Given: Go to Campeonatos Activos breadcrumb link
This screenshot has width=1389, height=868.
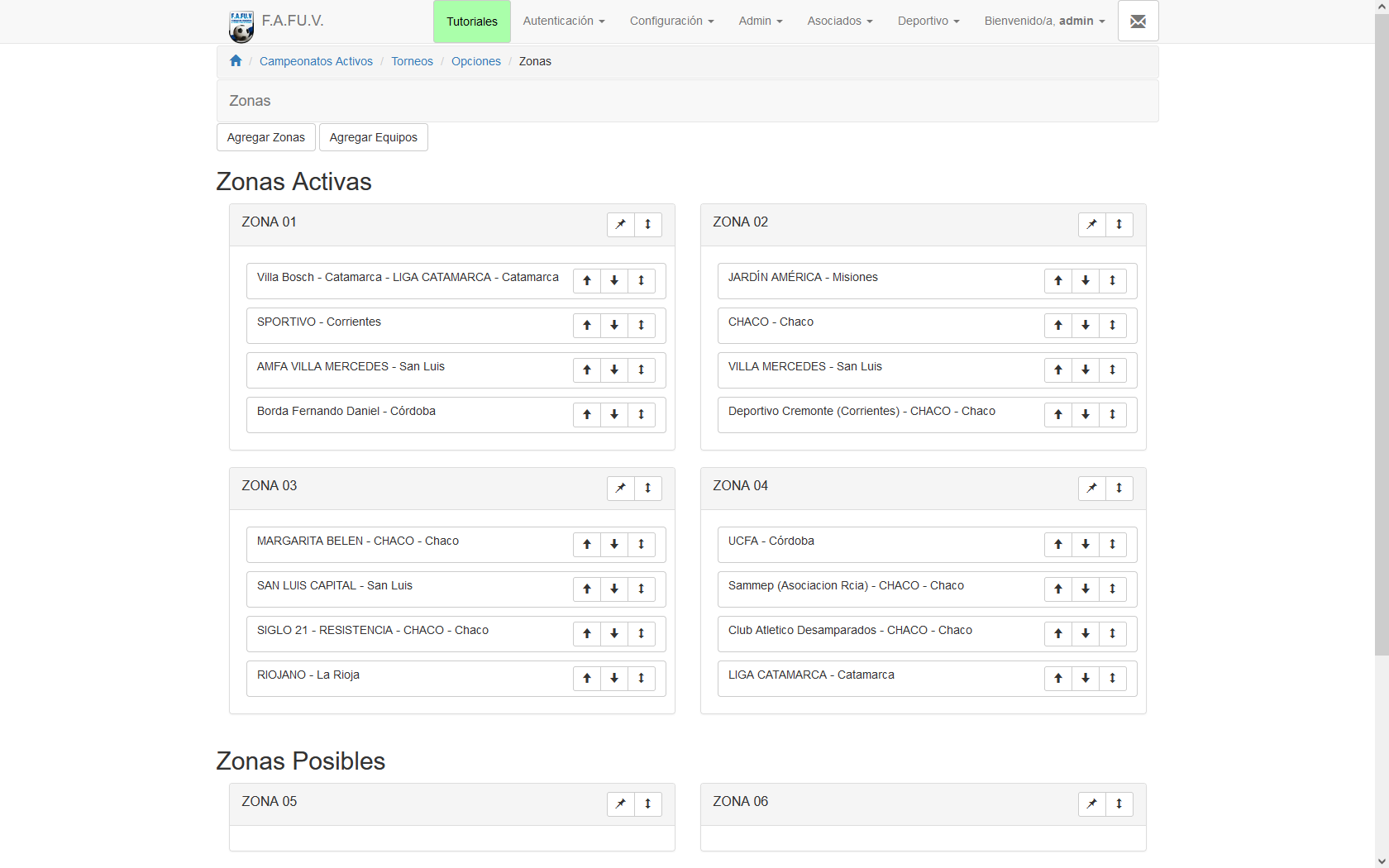Looking at the screenshot, I should point(316,61).
